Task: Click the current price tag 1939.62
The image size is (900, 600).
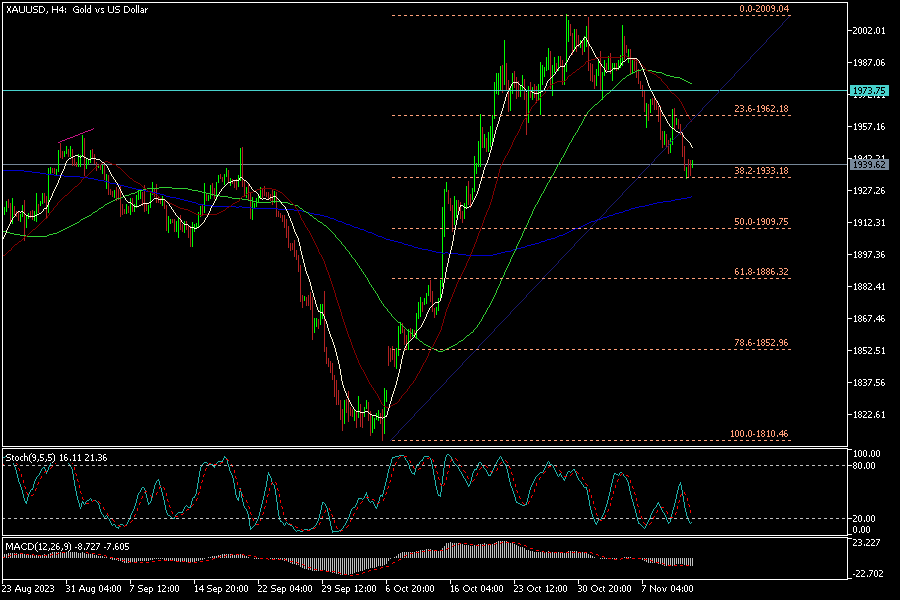Action: coord(868,164)
